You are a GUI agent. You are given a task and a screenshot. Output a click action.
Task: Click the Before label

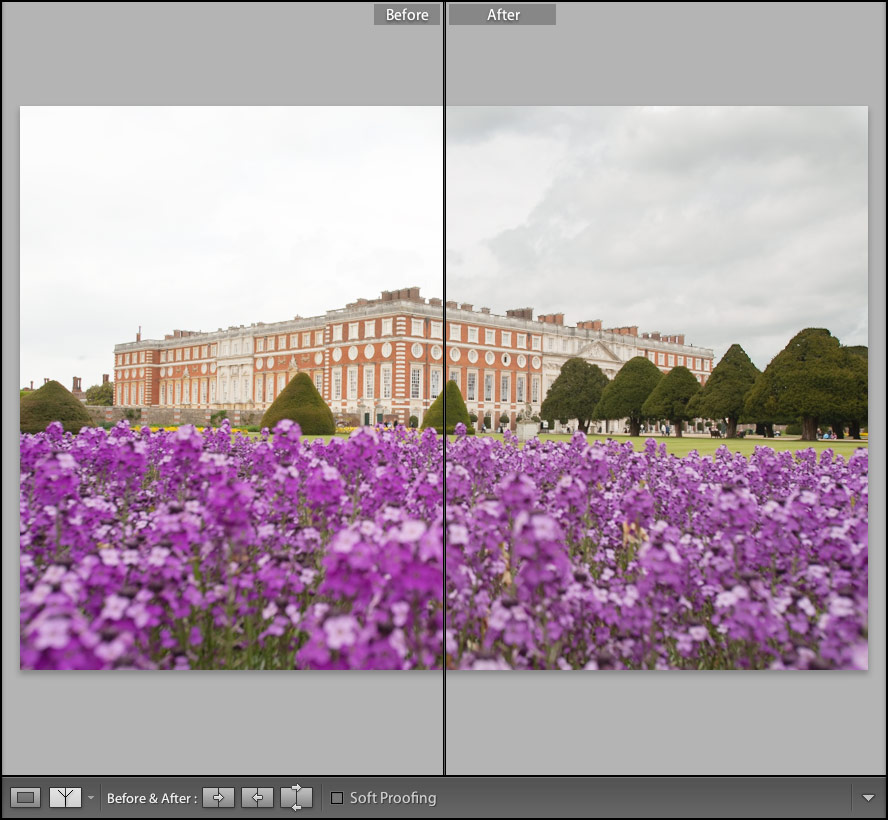[x=406, y=14]
